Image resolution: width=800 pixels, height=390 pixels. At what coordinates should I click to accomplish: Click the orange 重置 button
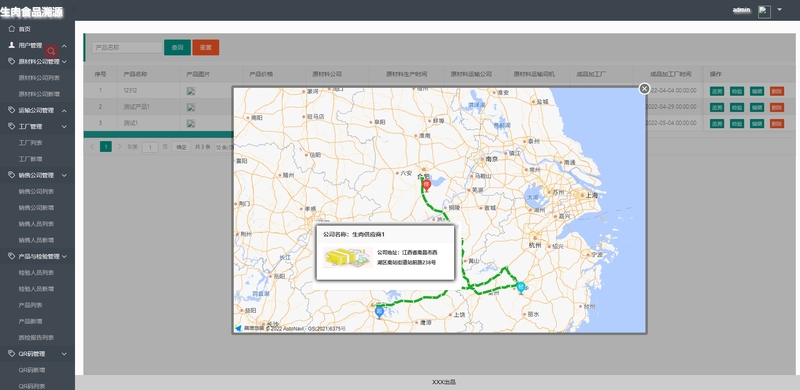point(206,47)
